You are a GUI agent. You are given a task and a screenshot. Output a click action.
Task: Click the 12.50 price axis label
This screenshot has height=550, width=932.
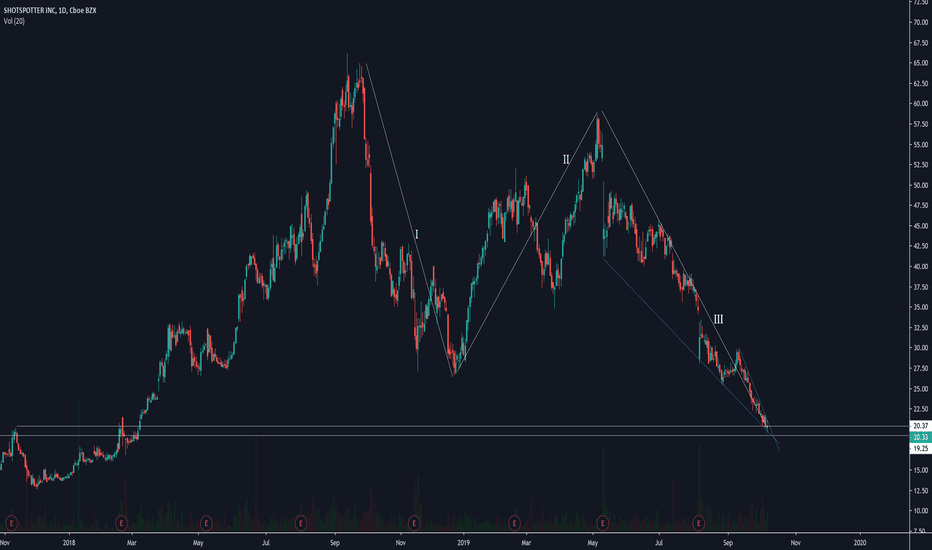[x=921, y=491]
